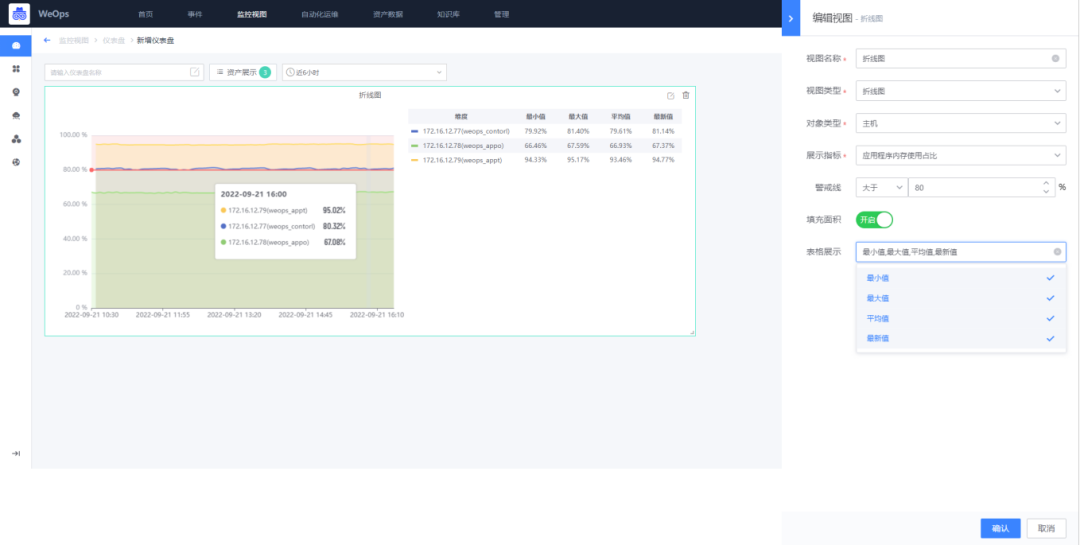Open 资产数据 in top navigation

point(388,14)
